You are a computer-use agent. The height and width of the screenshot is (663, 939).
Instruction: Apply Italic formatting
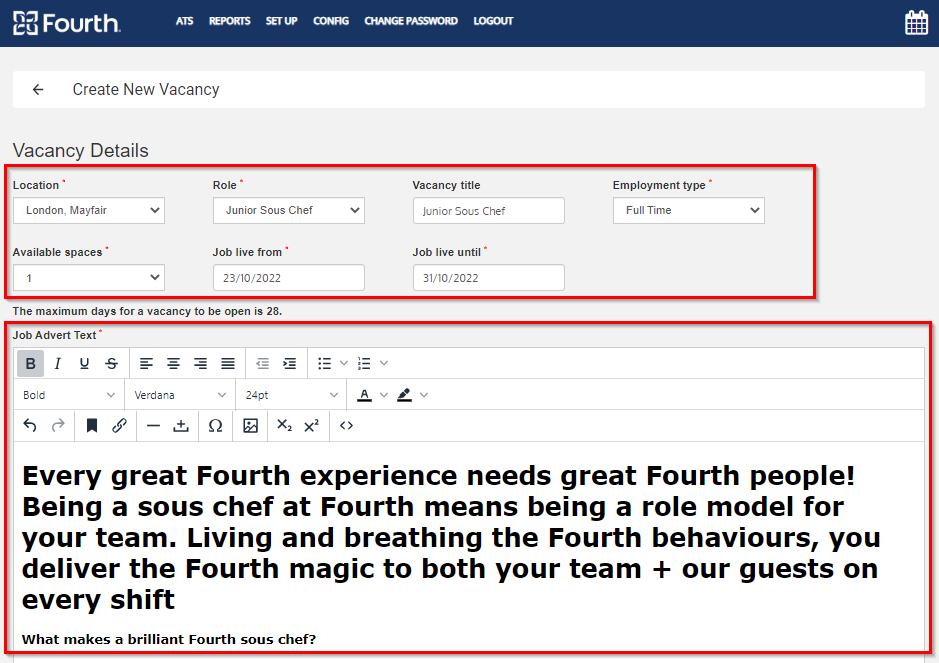tap(57, 364)
